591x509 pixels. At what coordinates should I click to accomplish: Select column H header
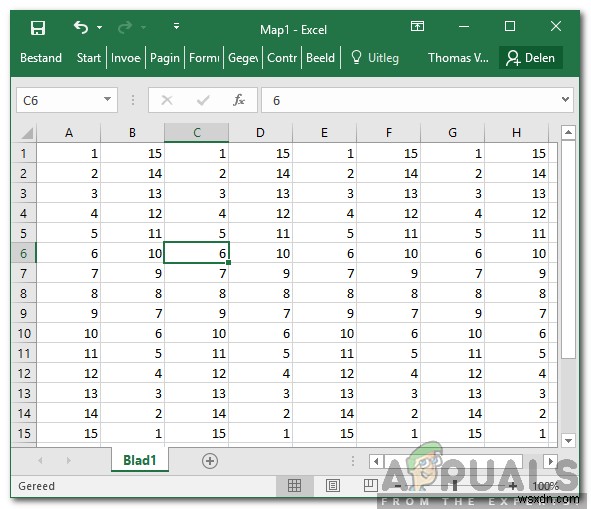[516, 133]
